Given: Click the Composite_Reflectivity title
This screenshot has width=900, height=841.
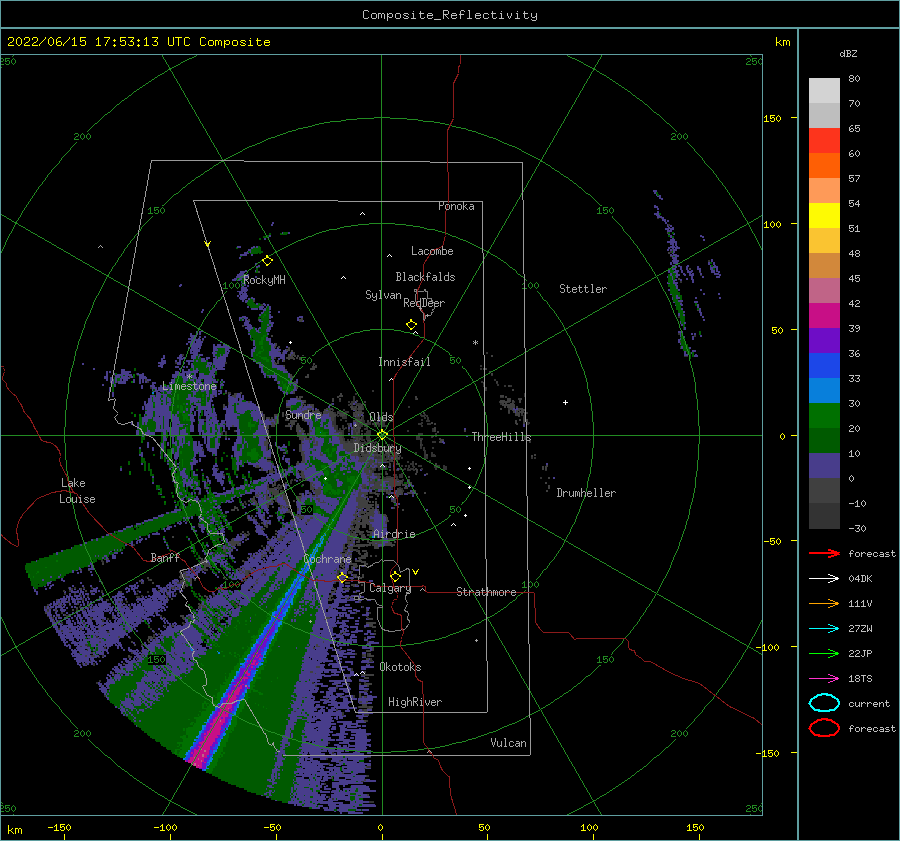Looking at the screenshot, I should pyautogui.click(x=449, y=15).
